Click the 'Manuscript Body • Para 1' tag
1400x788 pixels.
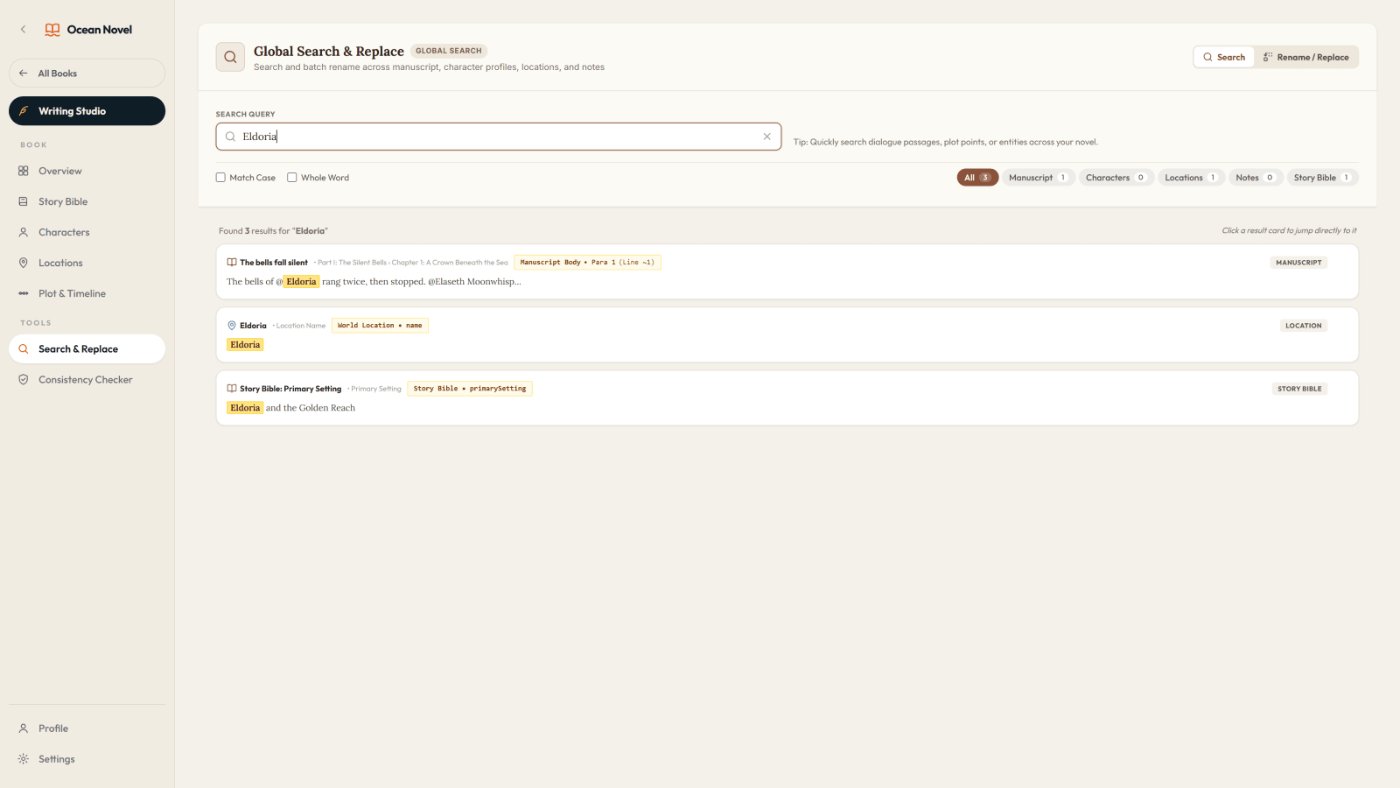point(587,262)
